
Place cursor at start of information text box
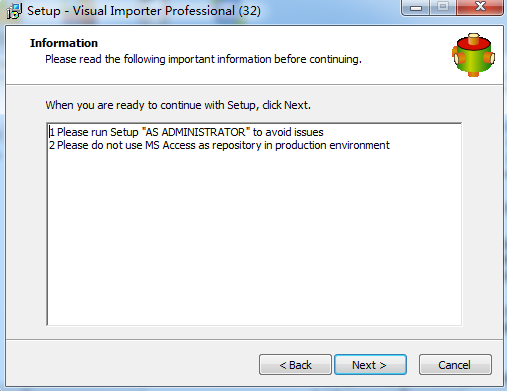[50, 132]
